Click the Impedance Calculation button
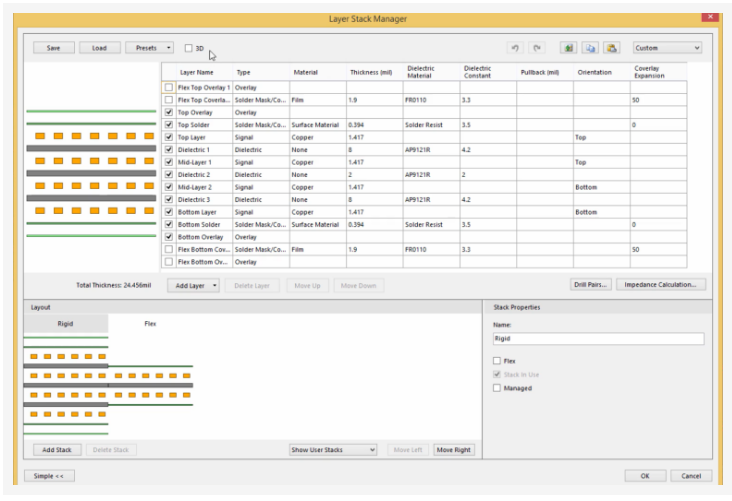The height and width of the screenshot is (501, 732). [x=661, y=285]
